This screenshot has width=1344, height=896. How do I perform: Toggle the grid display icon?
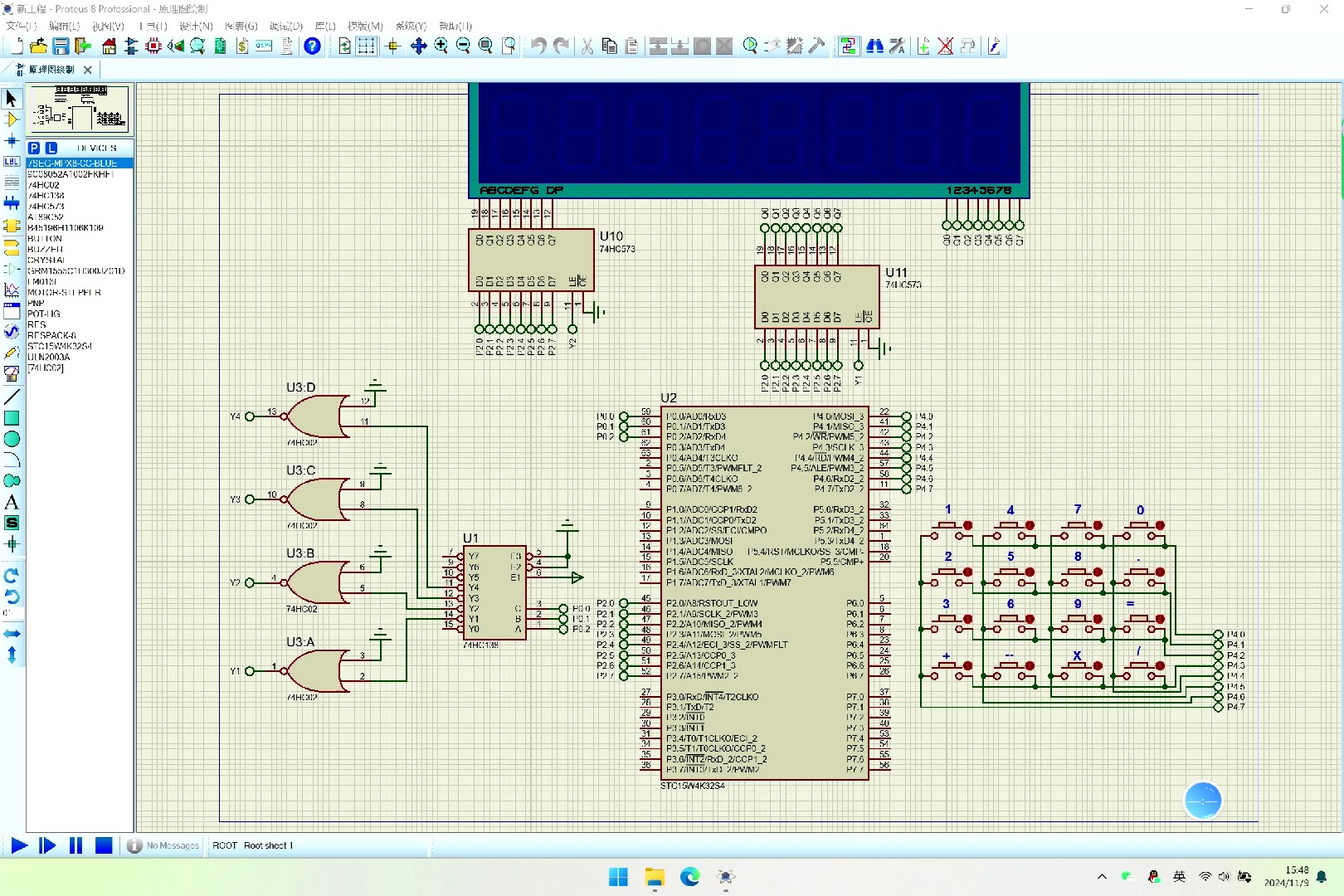(x=366, y=46)
